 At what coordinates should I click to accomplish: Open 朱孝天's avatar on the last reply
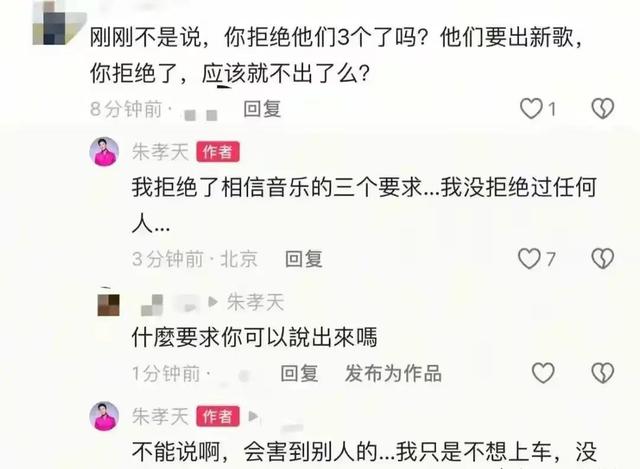[x=104, y=416]
